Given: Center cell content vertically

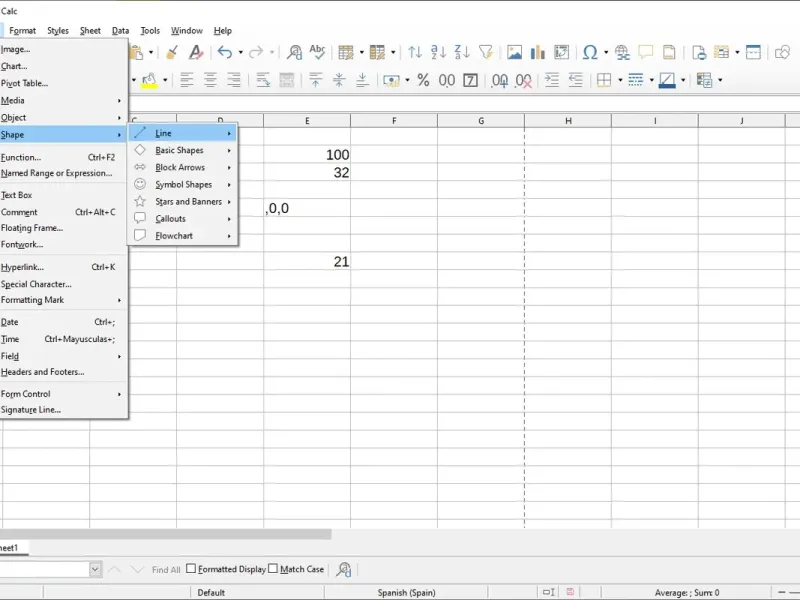Looking at the screenshot, I should click(x=339, y=80).
